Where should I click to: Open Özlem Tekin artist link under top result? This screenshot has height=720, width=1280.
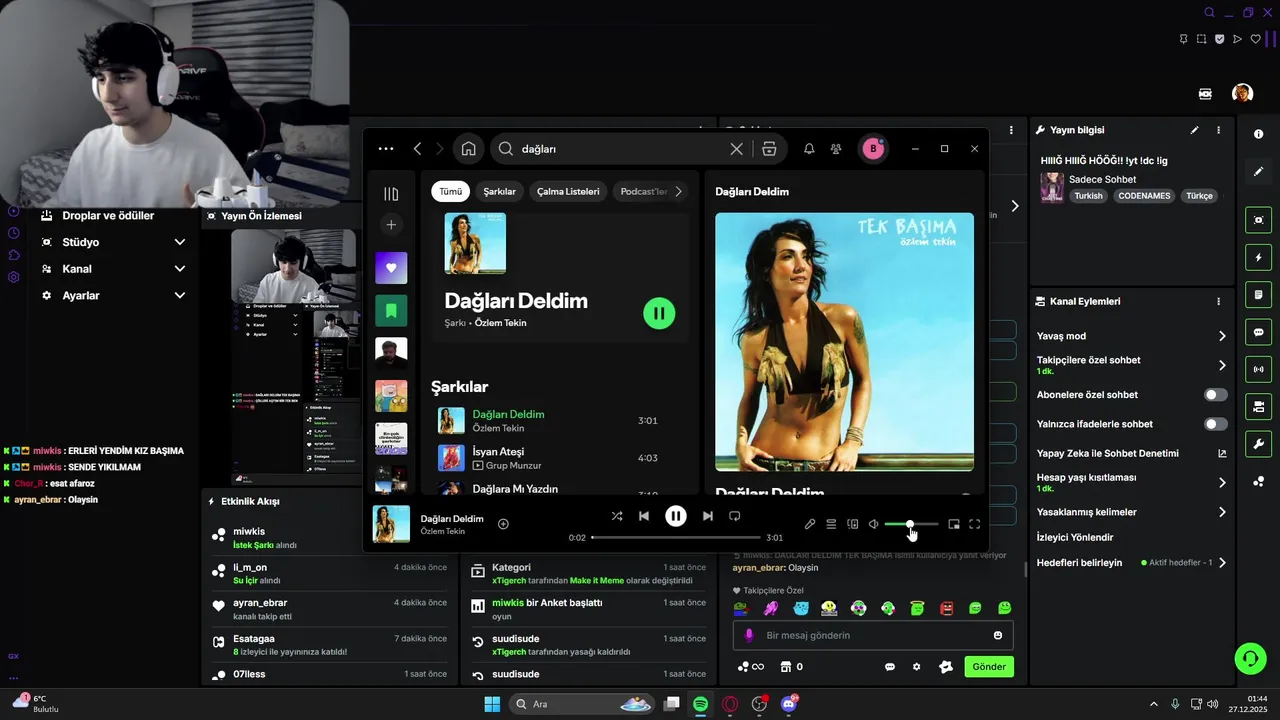coord(500,323)
